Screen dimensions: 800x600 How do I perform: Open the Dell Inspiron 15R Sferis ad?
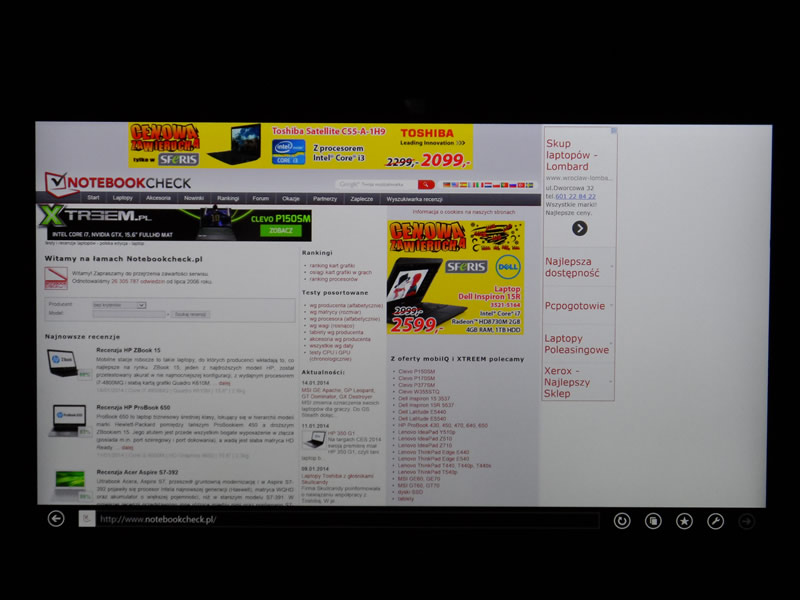[456, 278]
